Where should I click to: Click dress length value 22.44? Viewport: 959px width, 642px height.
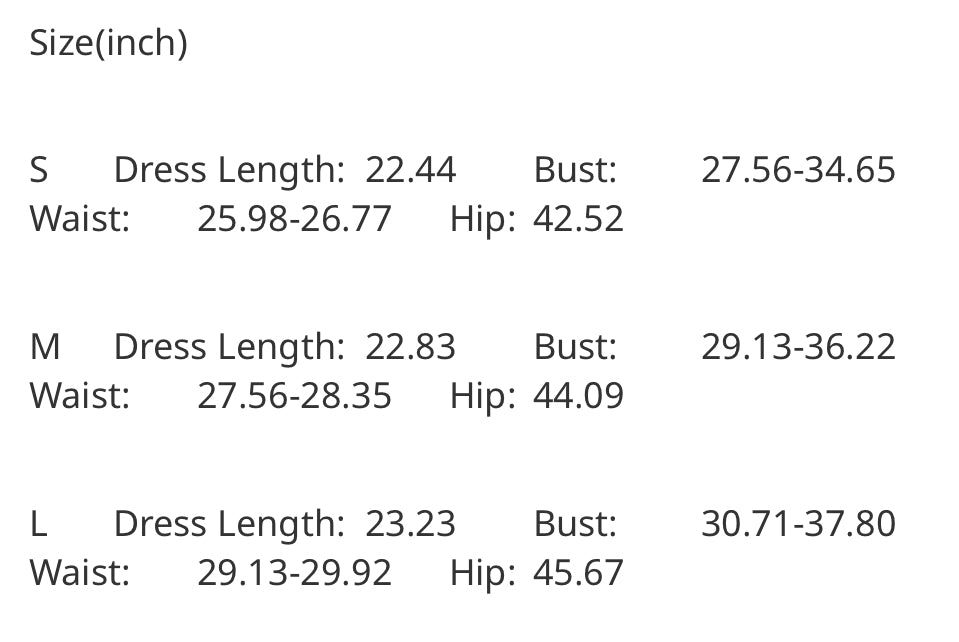pyautogui.click(x=410, y=170)
